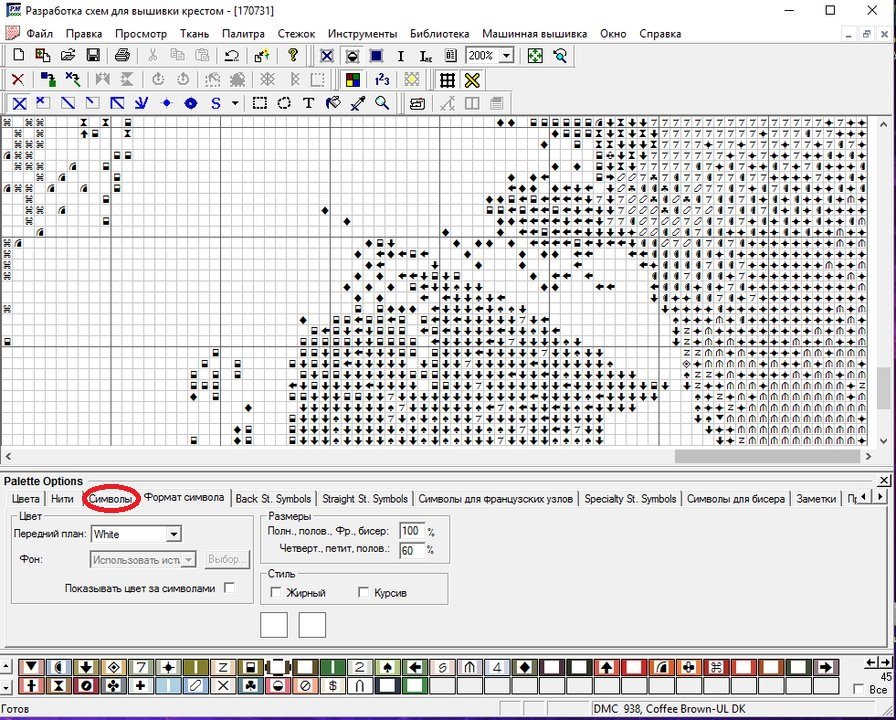Click the Undo arrow icon
This screenshot has width=896, height=720.
click(x=231, y=56)
